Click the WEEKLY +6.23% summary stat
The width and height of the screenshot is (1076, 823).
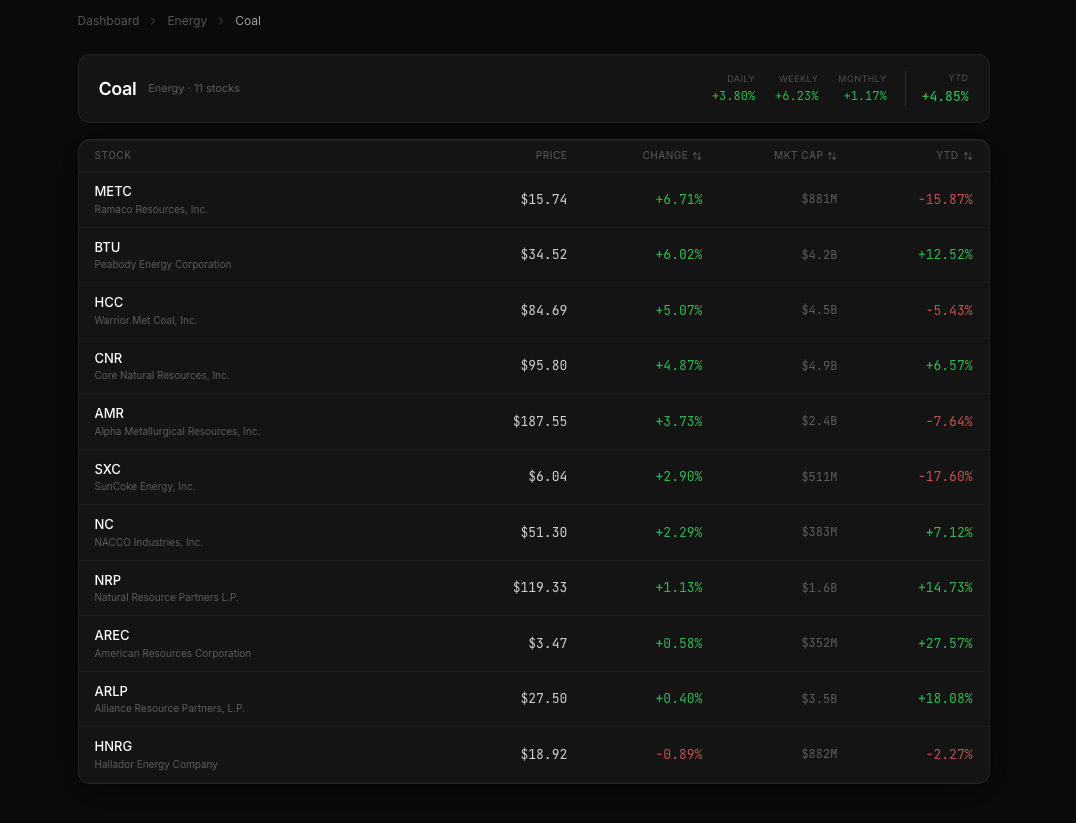tap(797, 89)
